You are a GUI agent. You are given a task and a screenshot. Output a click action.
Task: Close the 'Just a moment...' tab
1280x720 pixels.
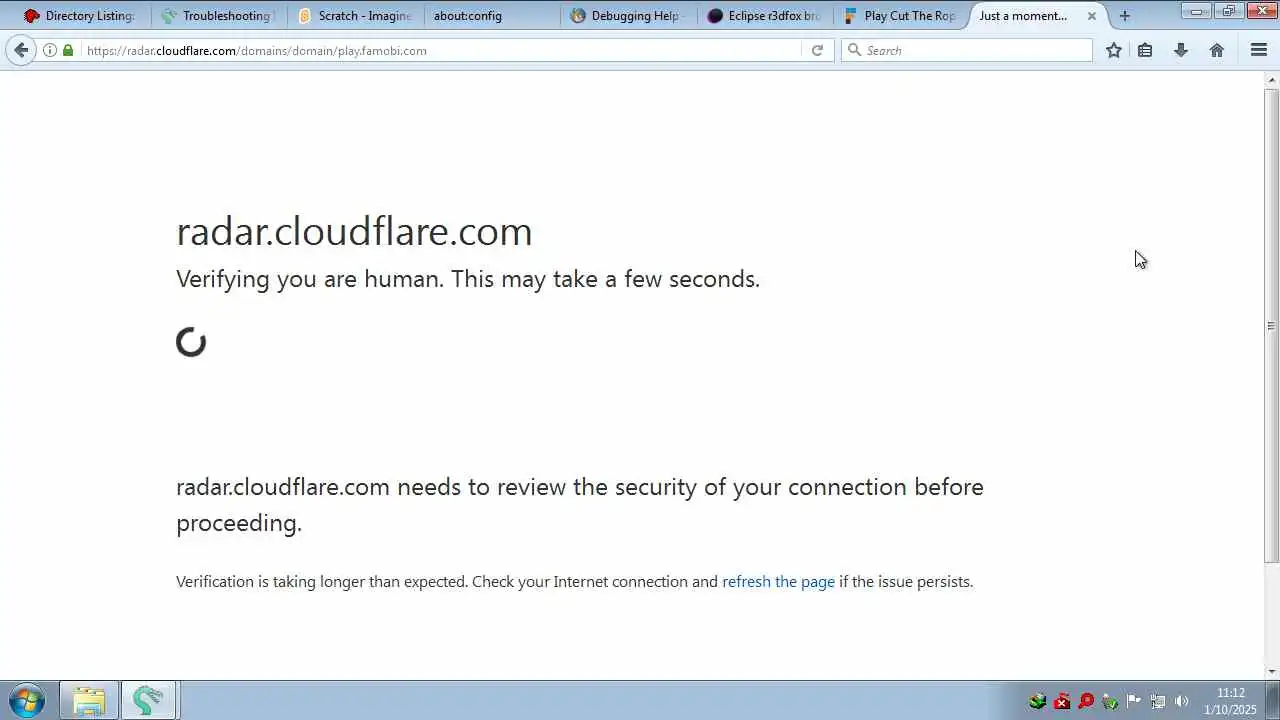tap(1092, 16)
